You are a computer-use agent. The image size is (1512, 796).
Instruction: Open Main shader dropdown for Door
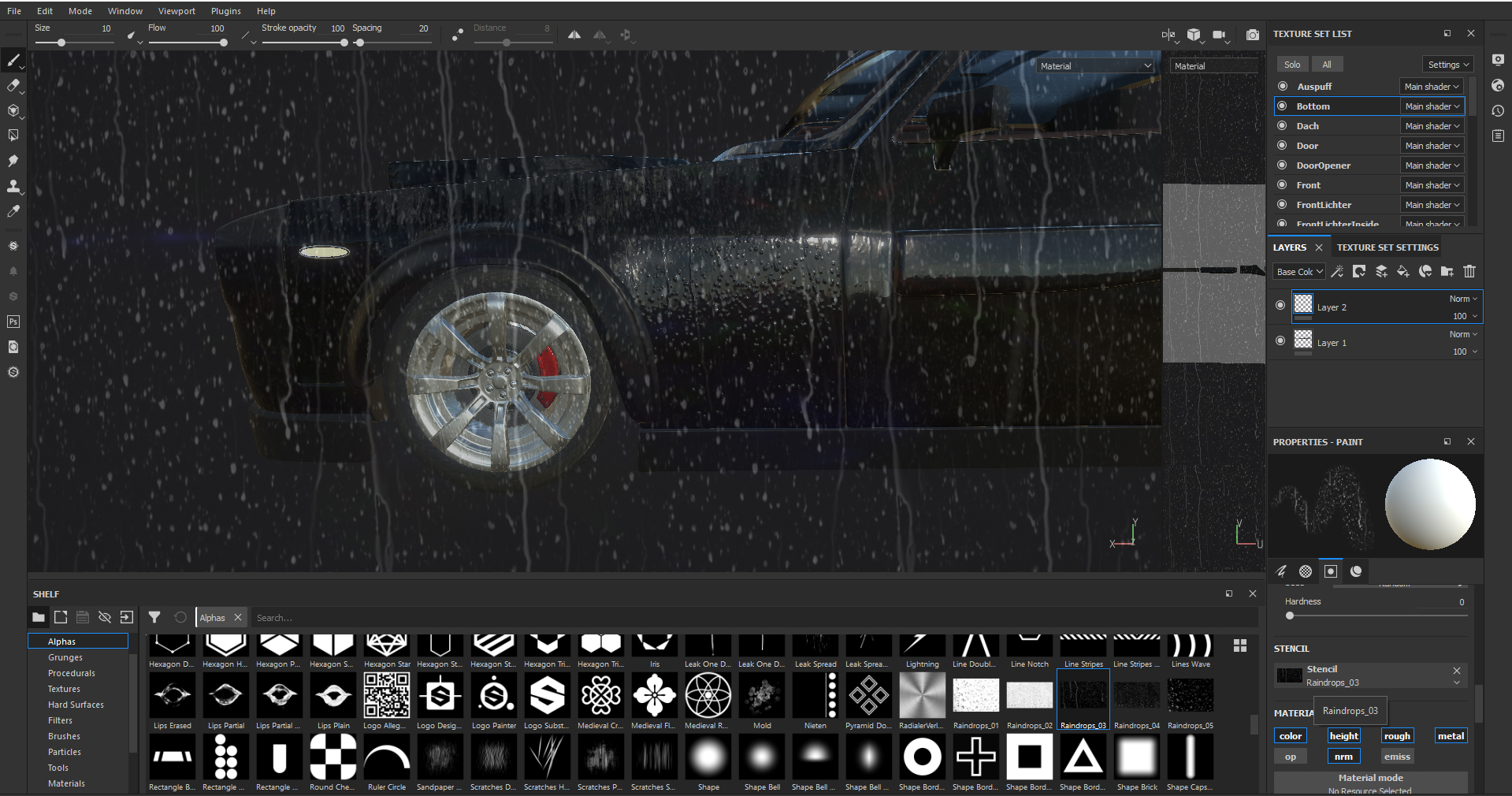pyautogui.click(x=1432, y=146)
